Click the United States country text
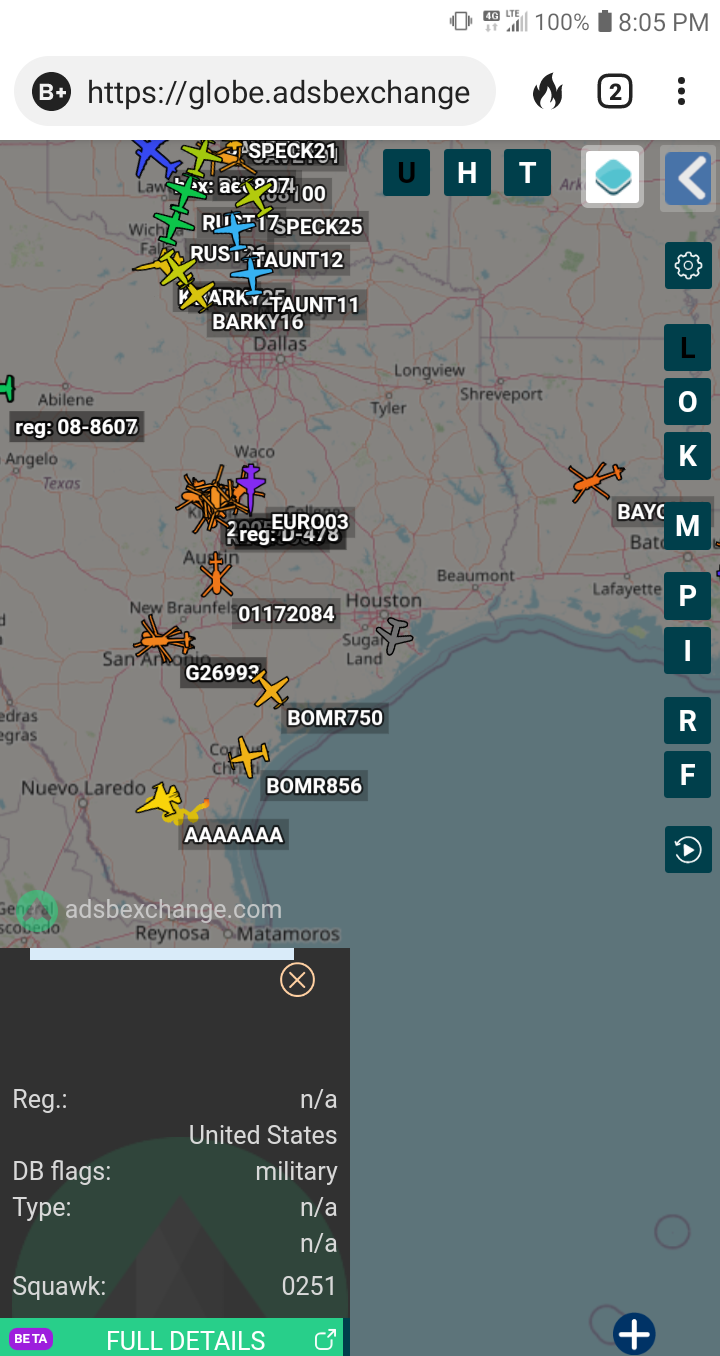 pos(263,1135)
